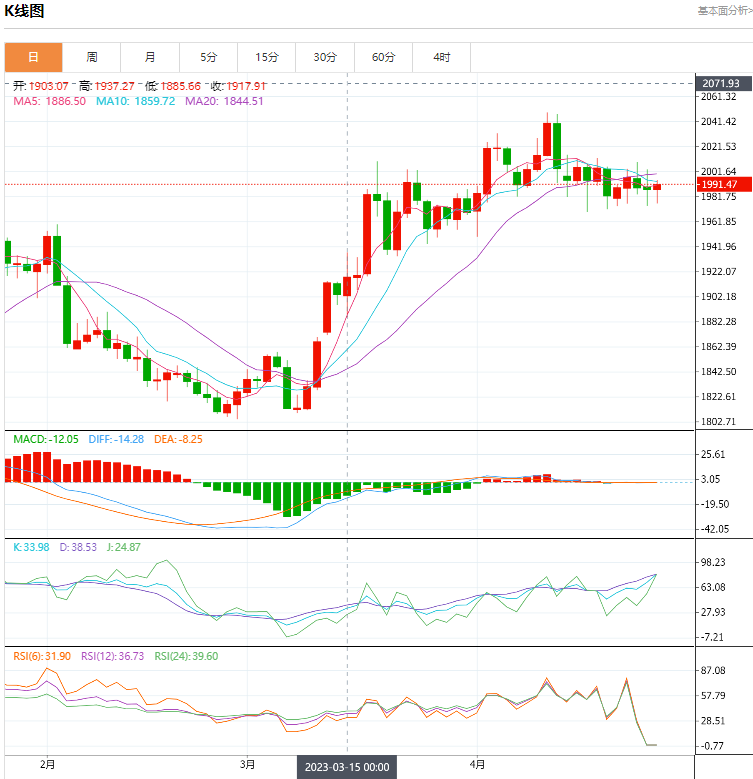Image resolution: width=753 pixels, height=779 pixels.
Task: Click the 3月 time axis label
Action: (247, 764)
